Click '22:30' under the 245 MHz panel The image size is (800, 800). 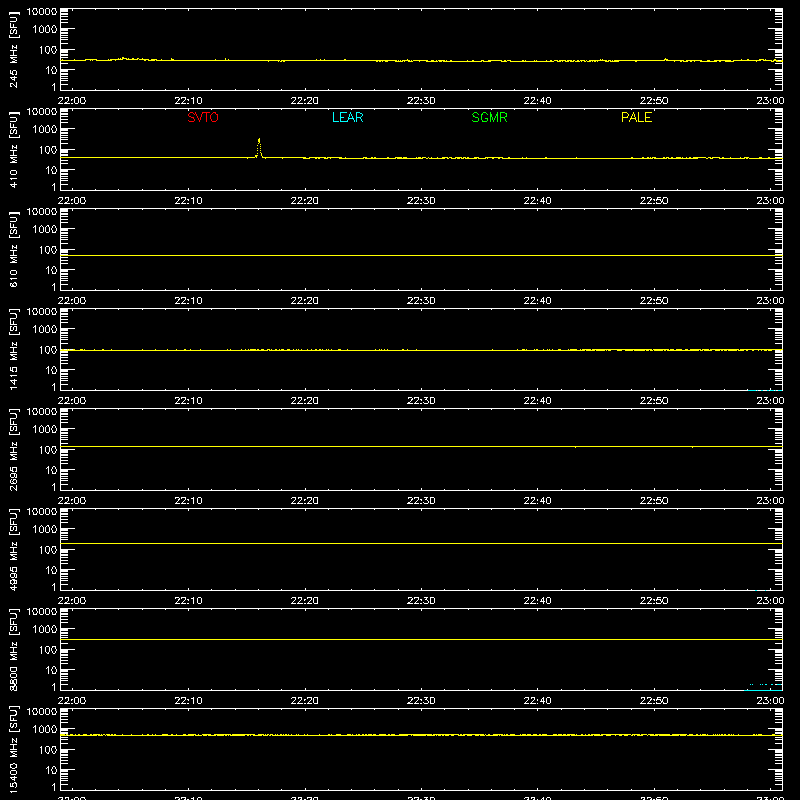(x=421, y=101)
